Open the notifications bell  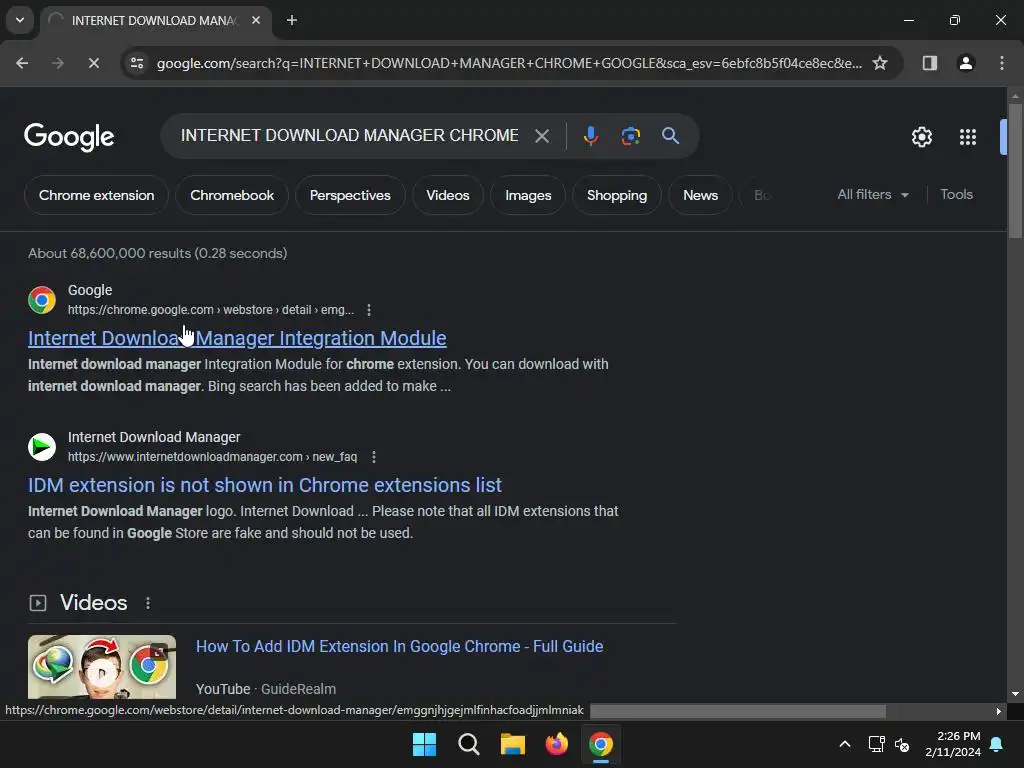(x=997, y=744)
